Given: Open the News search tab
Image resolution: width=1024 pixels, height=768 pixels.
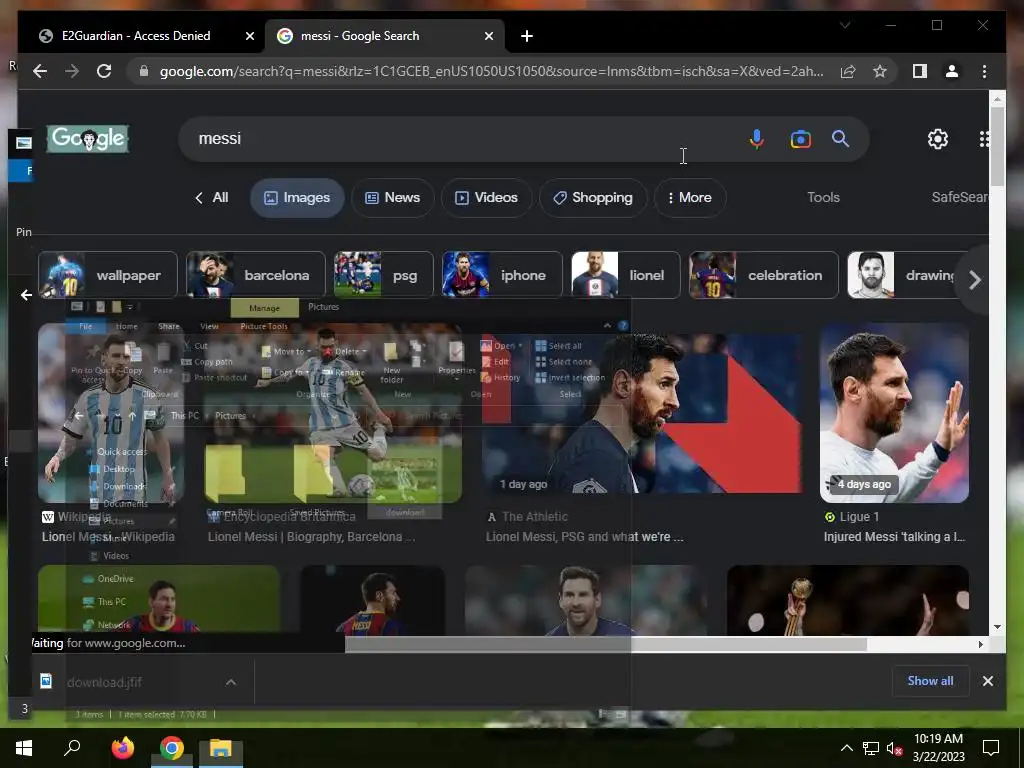Looking at the screenshot, I should coord(392,197).
